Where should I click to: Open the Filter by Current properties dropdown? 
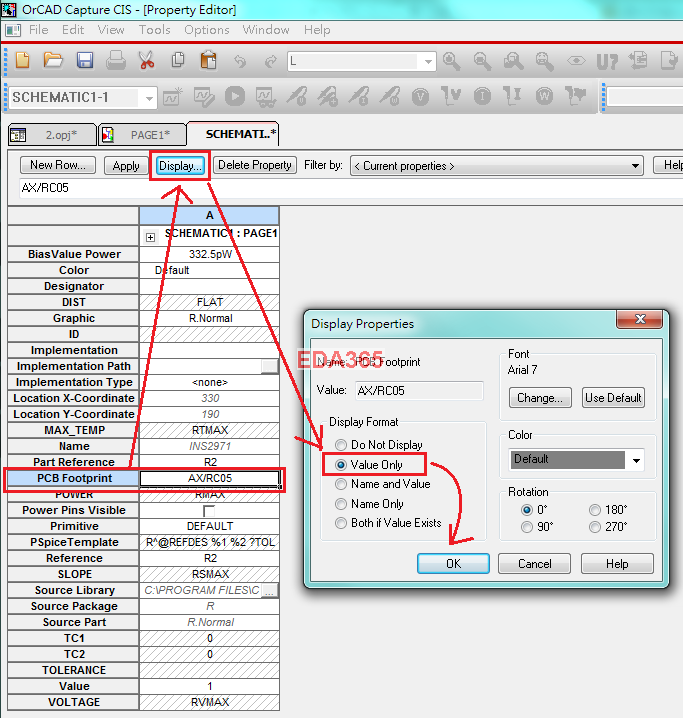pyautogui.click(x=635, y=166)
